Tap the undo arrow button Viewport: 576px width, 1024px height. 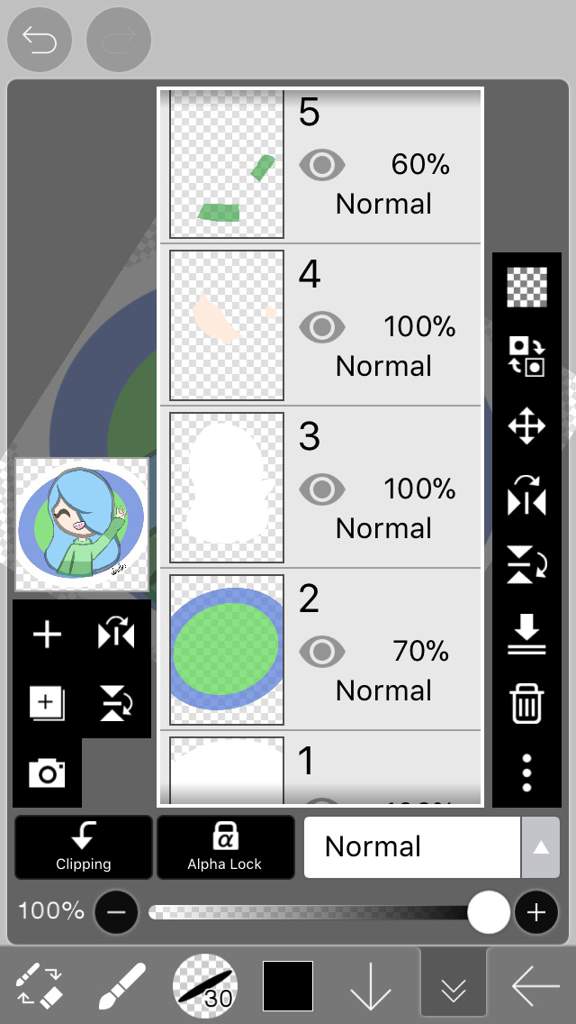[39, 39]
